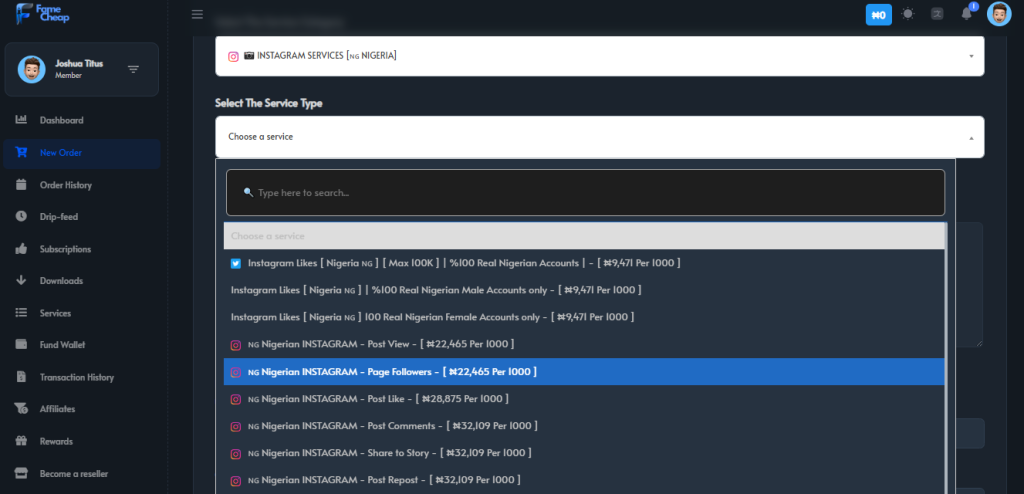Click Instagram icon on Share to Story row
The width and height of the screenshot is (1024, 494).
click(x=236, y=453)
